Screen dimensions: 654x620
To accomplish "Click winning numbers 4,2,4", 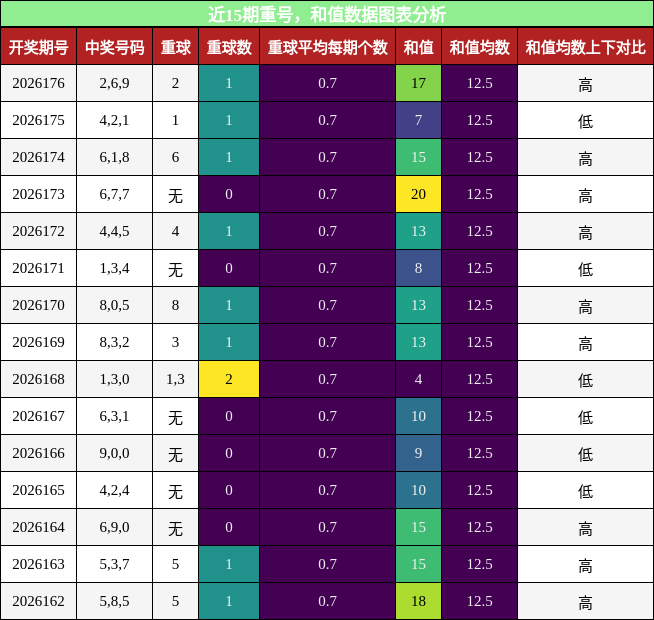I will tap(114, 490).
